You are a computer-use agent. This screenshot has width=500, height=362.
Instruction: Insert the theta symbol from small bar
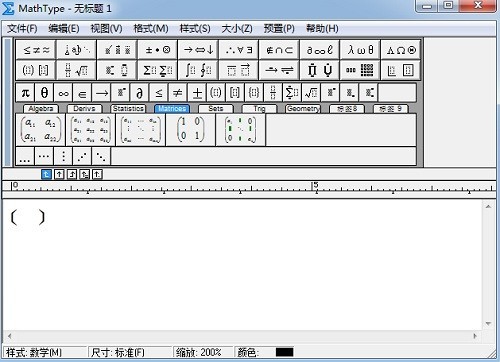click(44, 93)
